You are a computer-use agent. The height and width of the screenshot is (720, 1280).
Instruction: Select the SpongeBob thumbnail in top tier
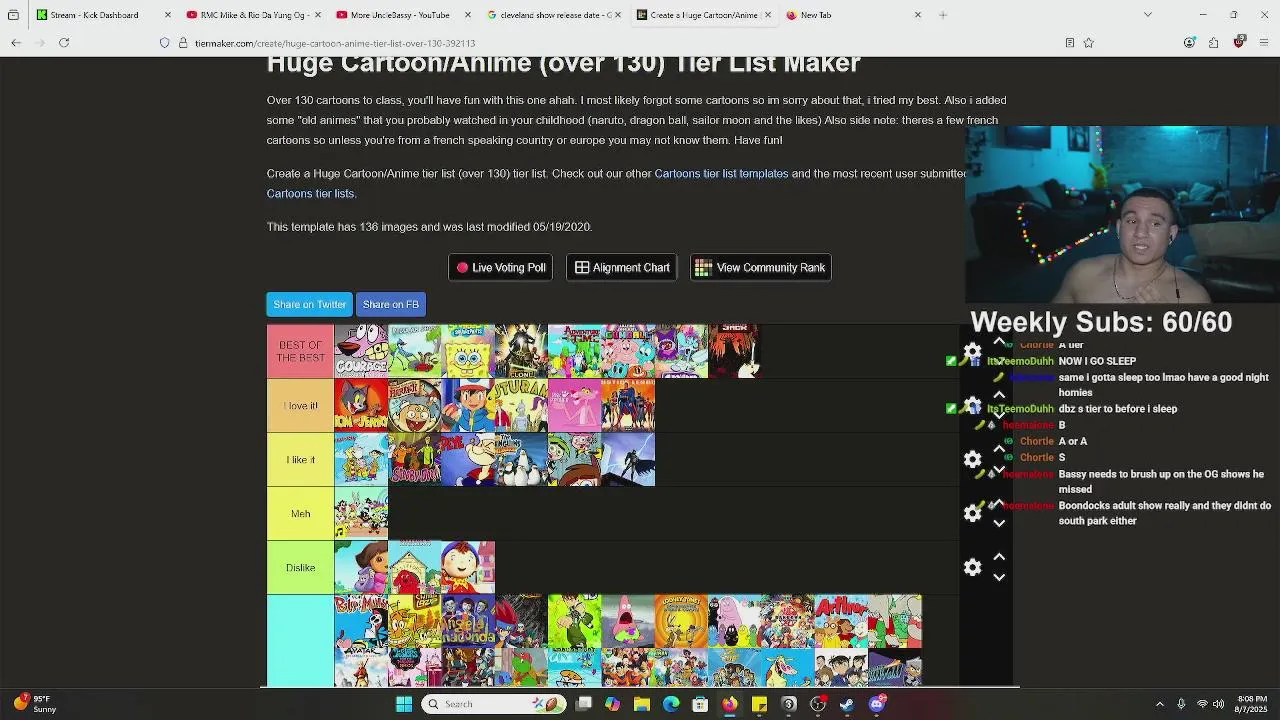468,351
